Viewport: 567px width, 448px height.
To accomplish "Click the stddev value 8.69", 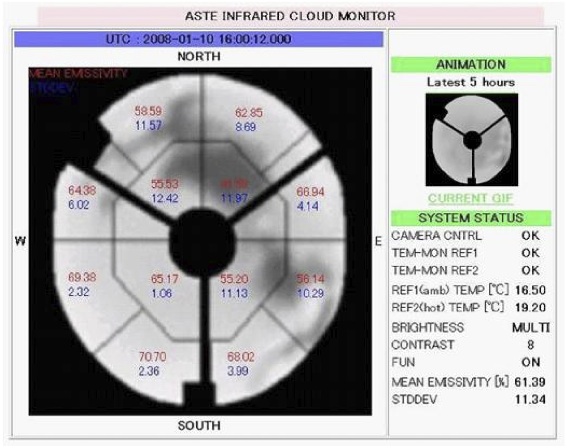I will tap(246, 127).
